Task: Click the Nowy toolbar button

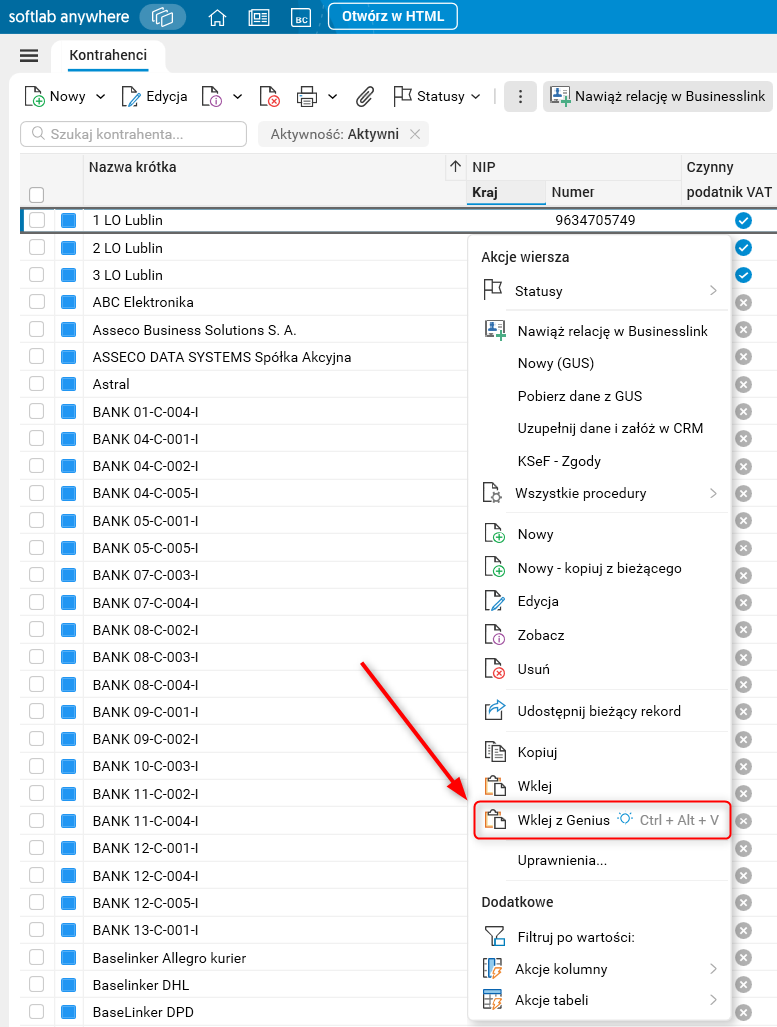Action: 56,96
